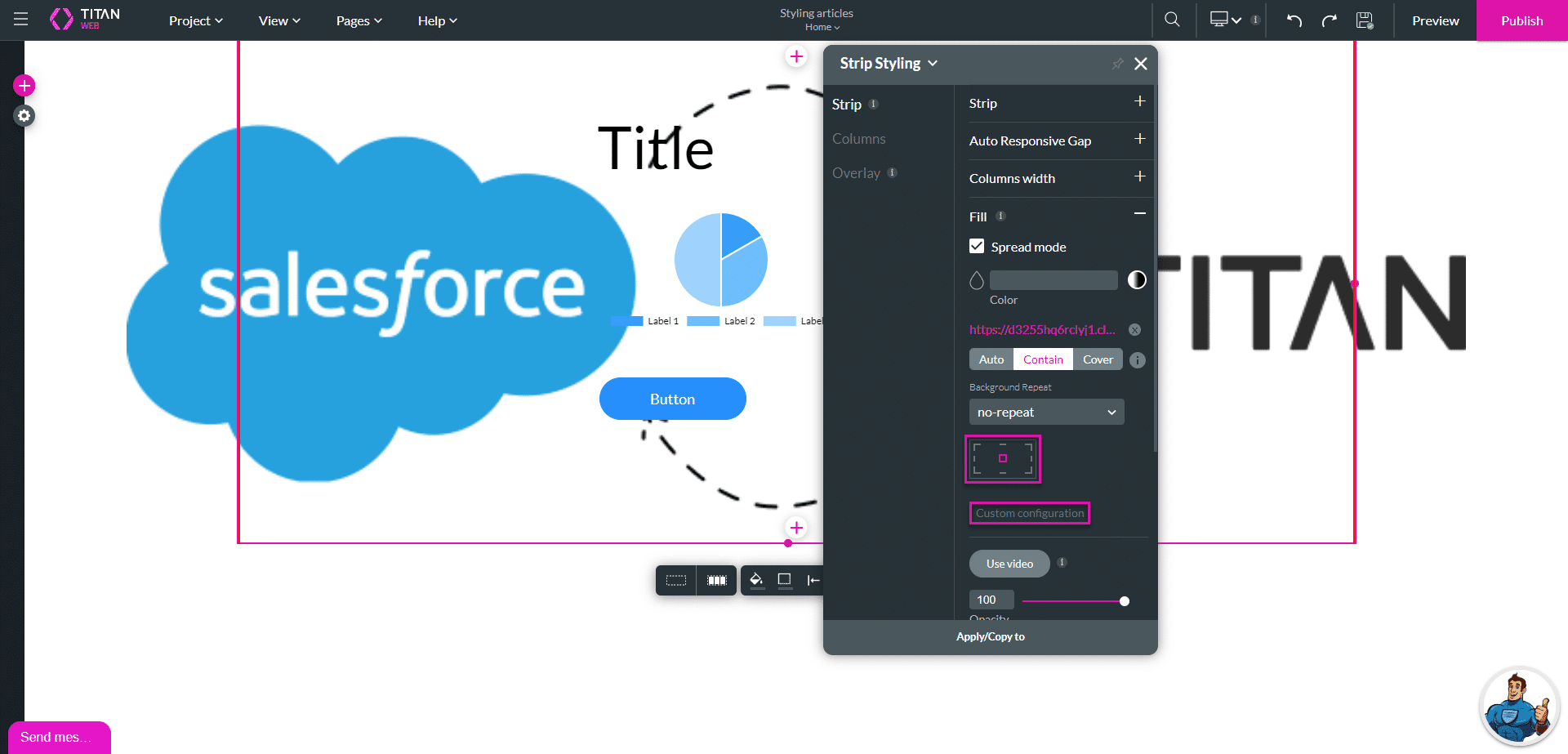Uncheck the Spread mode checkbox
1568x754 pixels.
(x=977, y=246)
